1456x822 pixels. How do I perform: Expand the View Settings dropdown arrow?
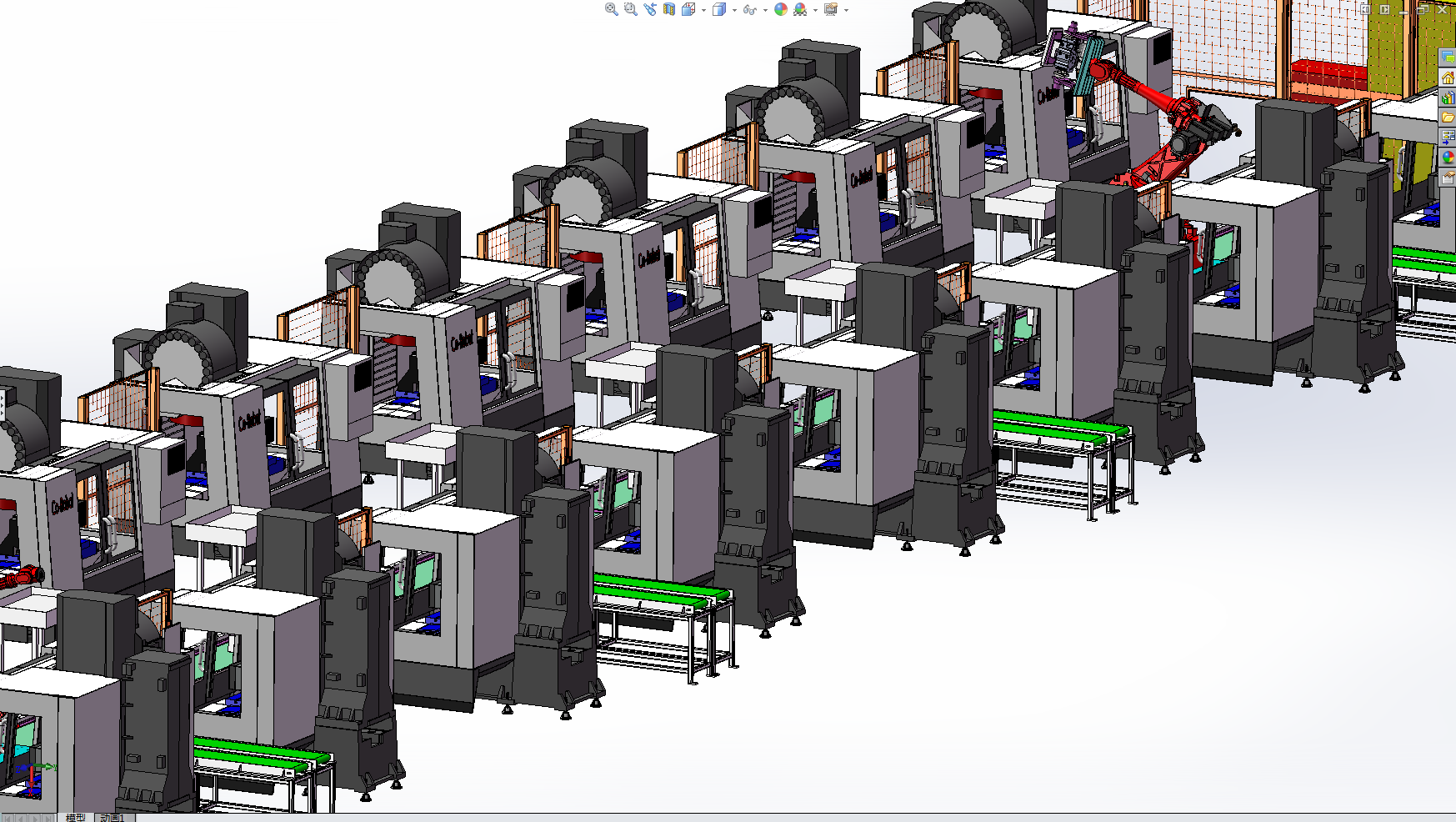846,10
